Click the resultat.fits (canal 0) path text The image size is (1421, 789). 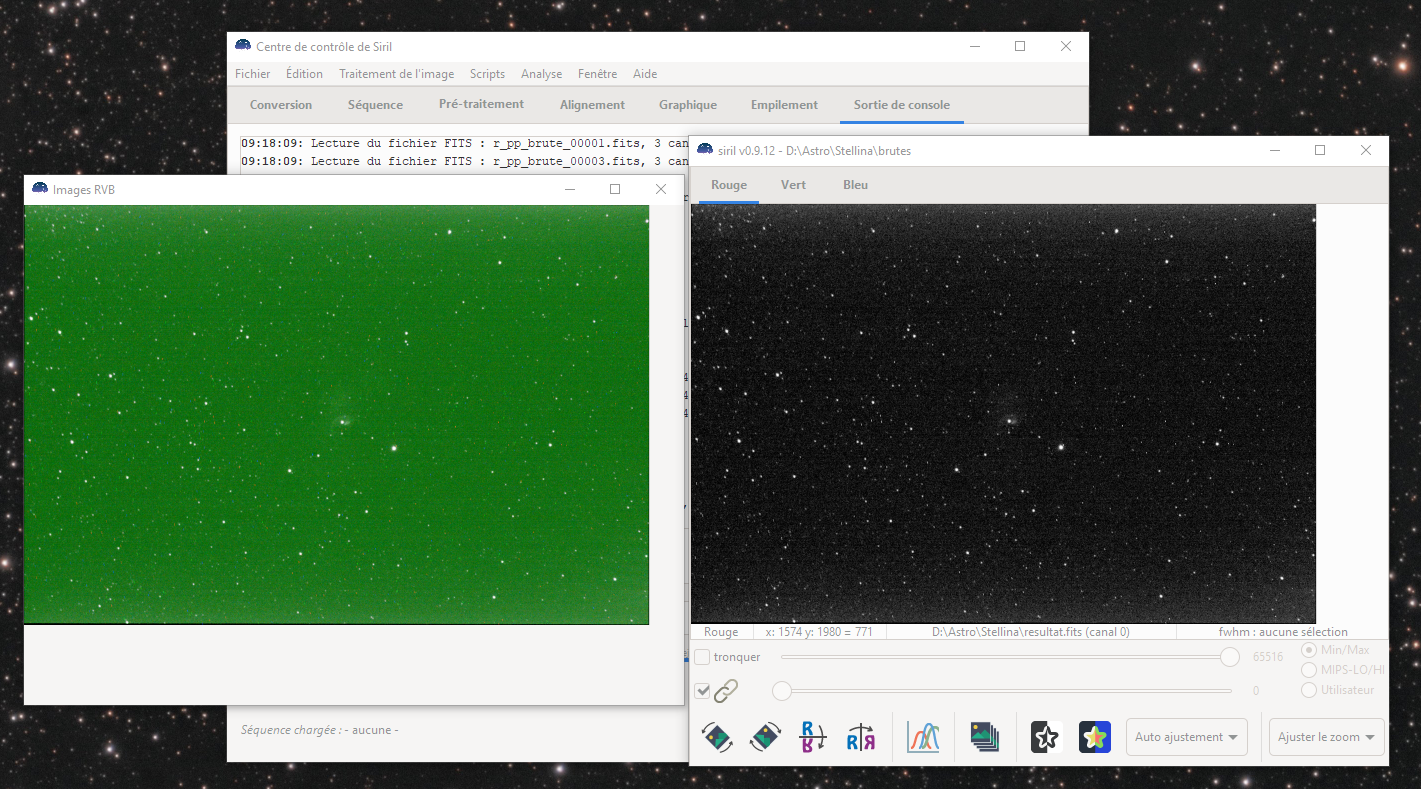click(x=1030, y=632)
